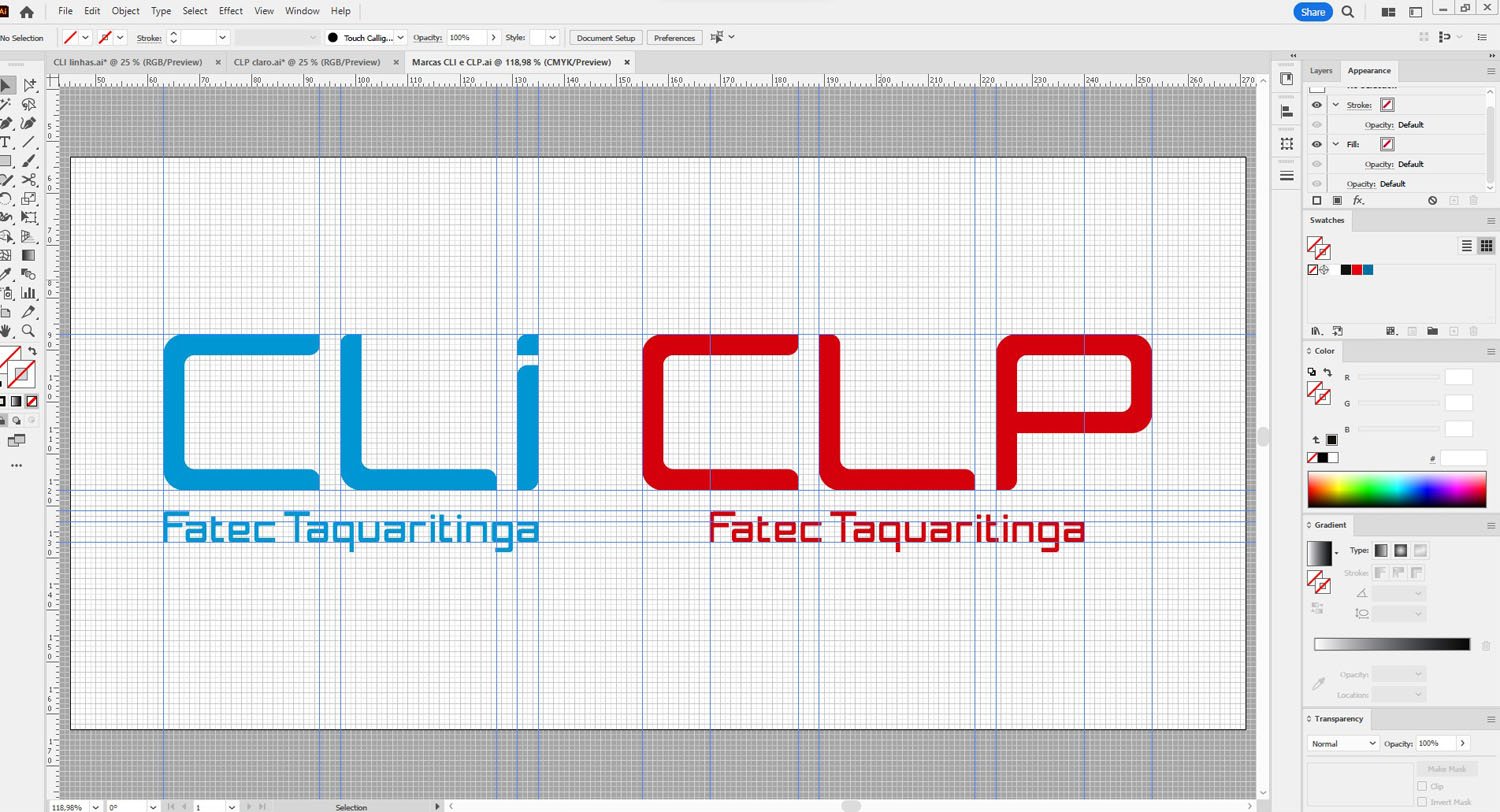Toggle visibility of the Stroke attribute

[x=1316, y=105]
